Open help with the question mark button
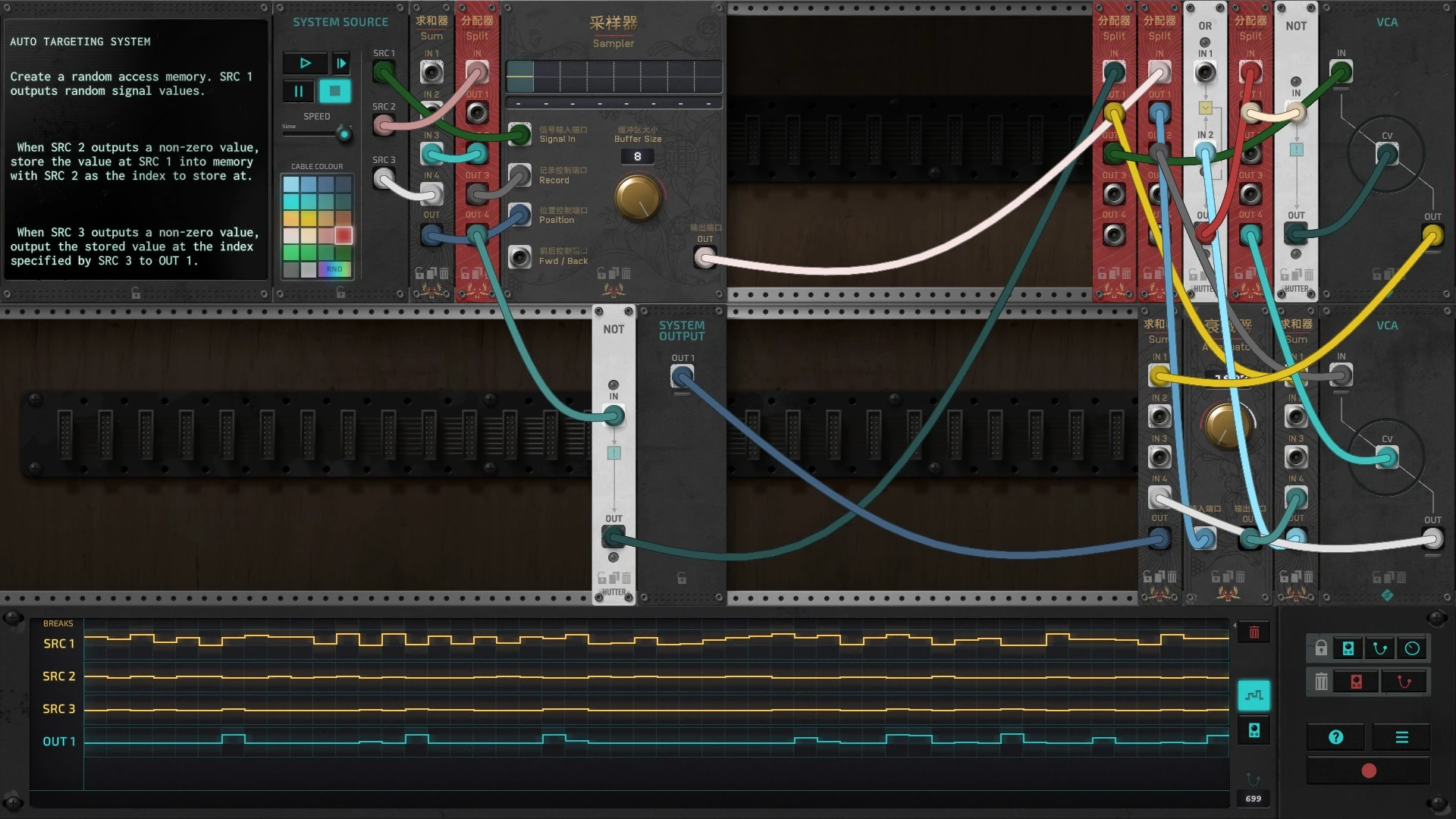The width and height of the screenshot is (1456, 819). (1336, 737)
